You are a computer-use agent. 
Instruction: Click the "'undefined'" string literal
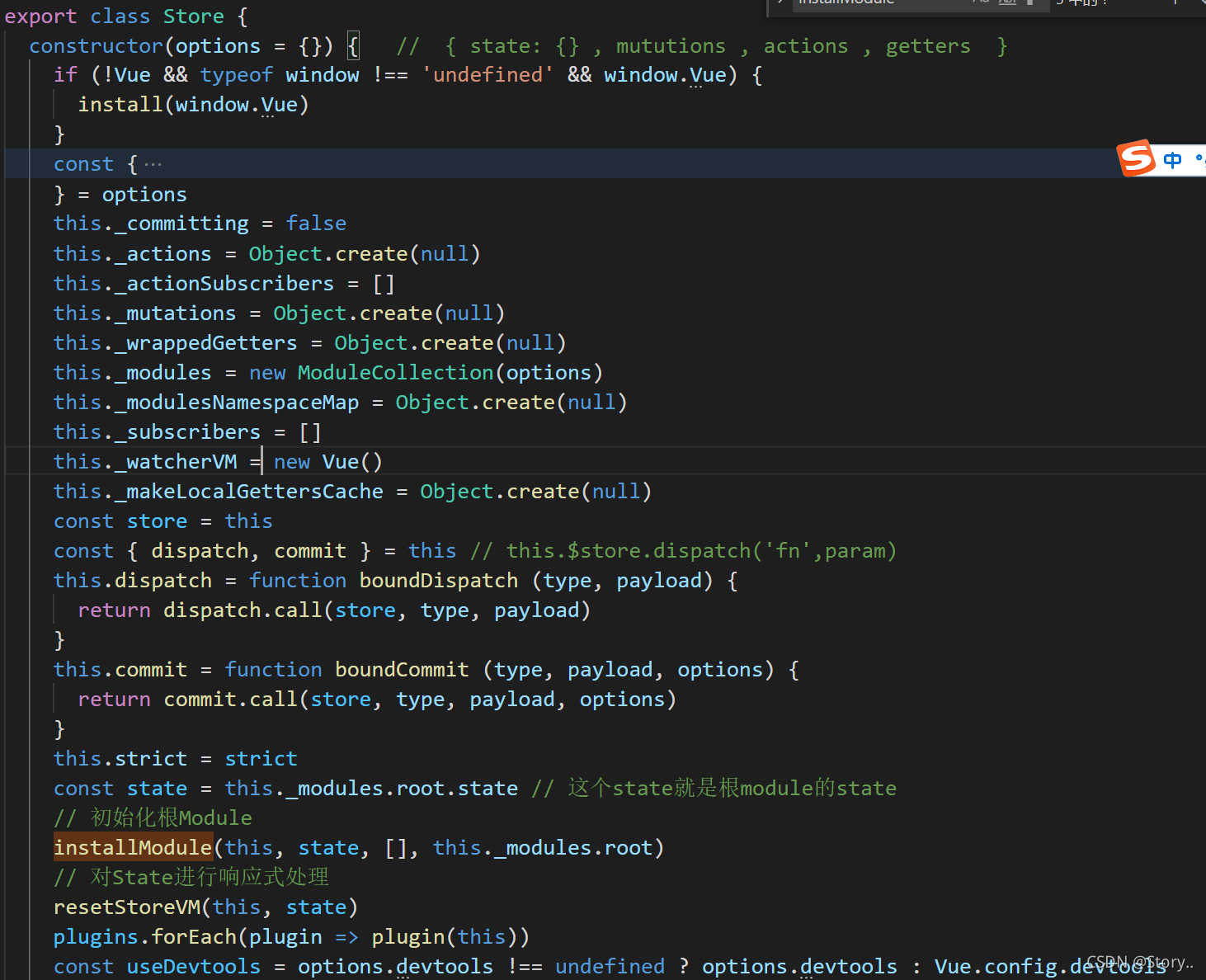pyautogui.click(x=488, y=75)
